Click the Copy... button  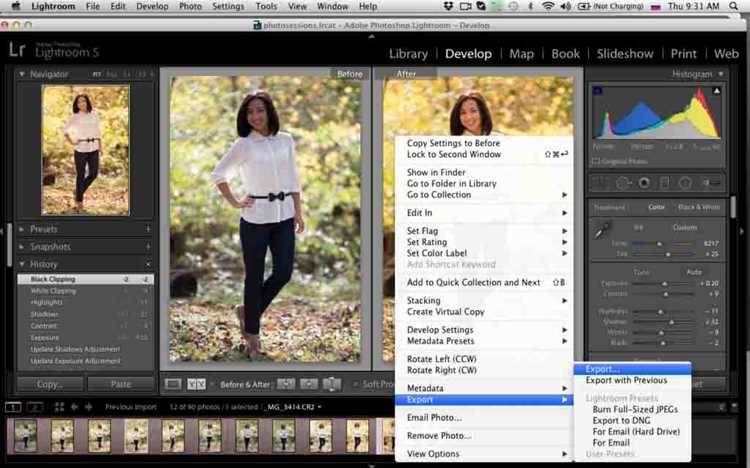click(x=50, y=384)
